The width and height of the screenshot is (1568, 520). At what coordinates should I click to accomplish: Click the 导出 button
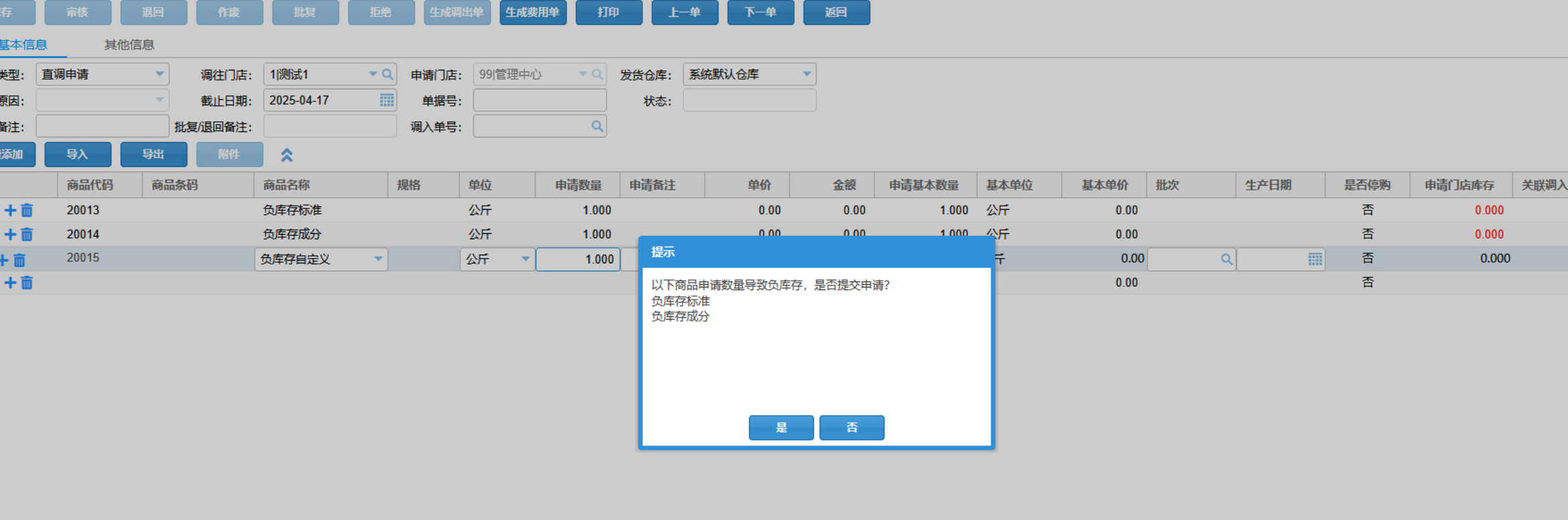point(153,154)
